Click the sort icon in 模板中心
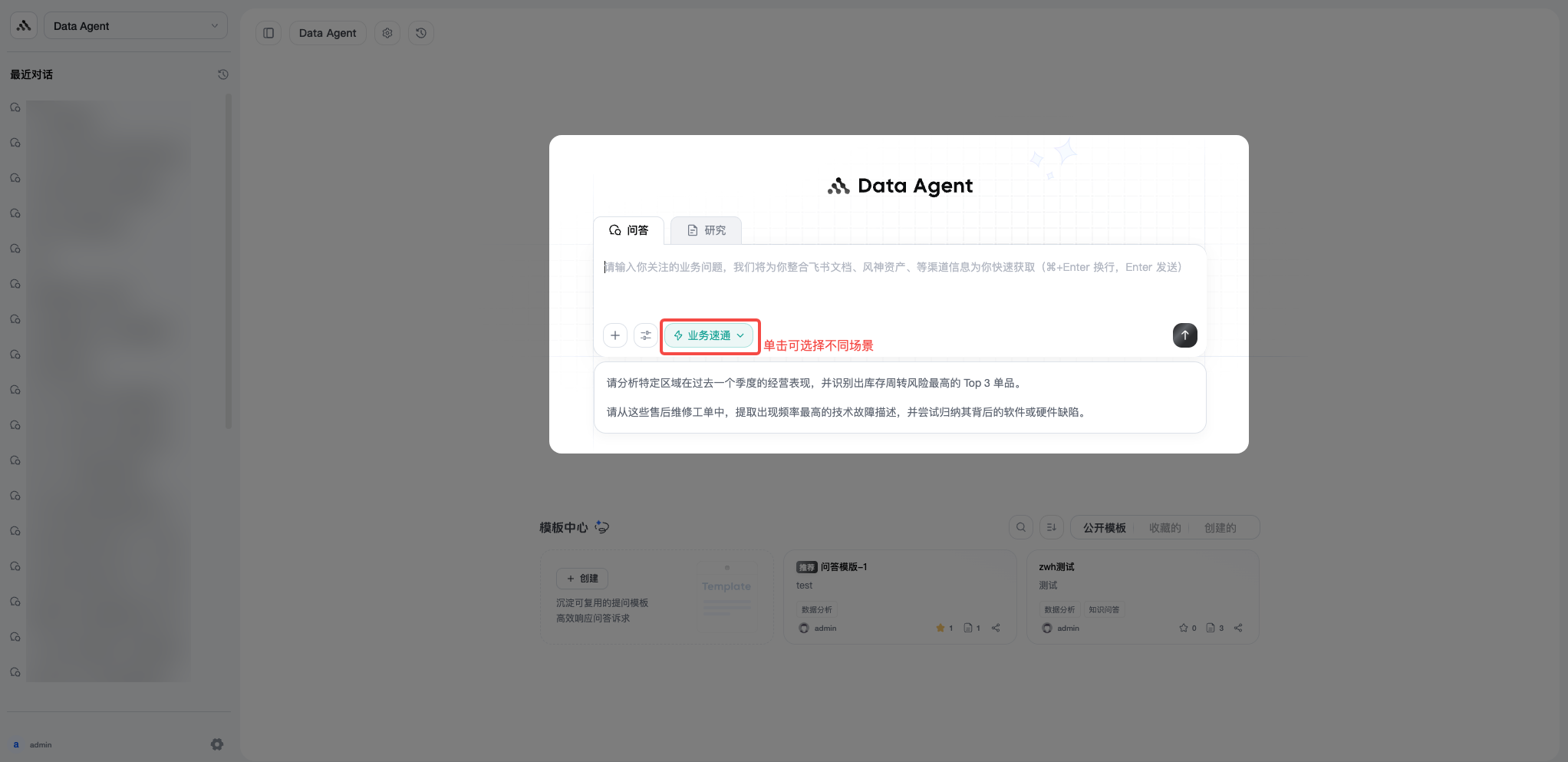Screen dimensions: 1568x762 (x=1052, y=527)
